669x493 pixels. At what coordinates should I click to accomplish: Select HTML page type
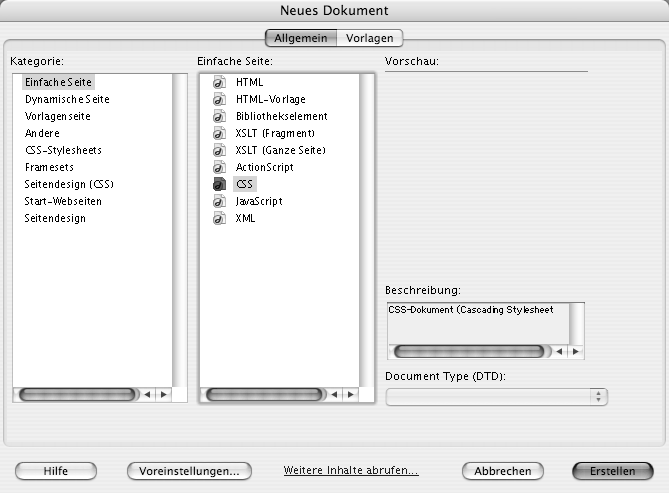(250, 82)
